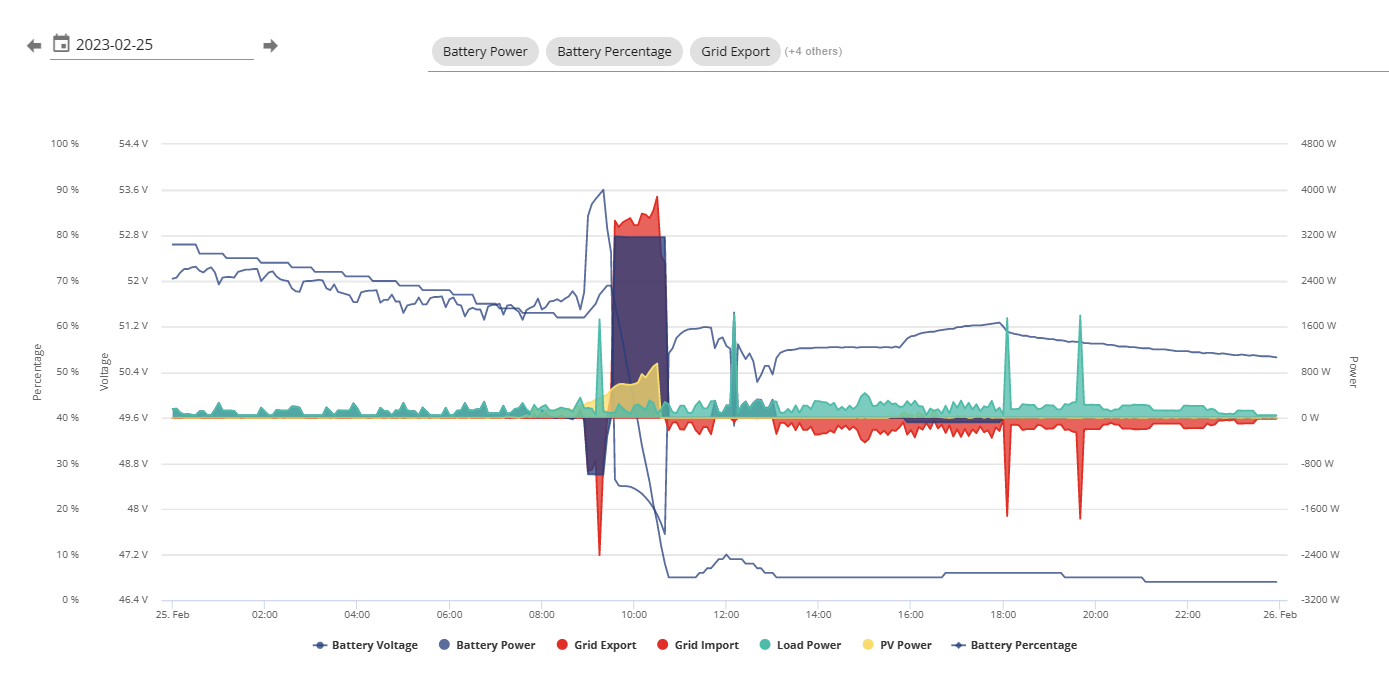Select the Battery Percentage chip
This screenshot has height=695, width=1389.
click(615, 52)
